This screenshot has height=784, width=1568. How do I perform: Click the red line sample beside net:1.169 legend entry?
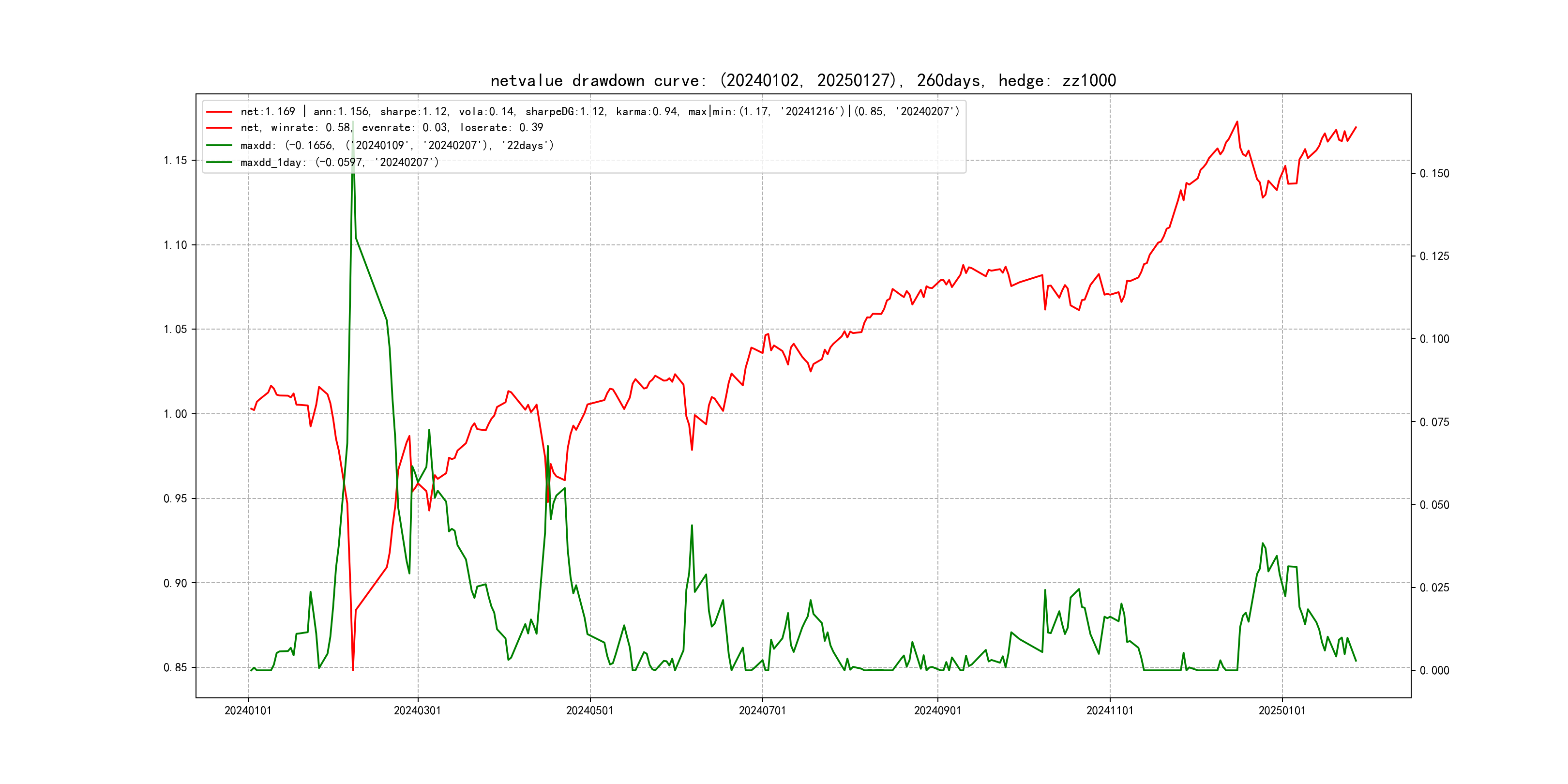click(219, 112)
